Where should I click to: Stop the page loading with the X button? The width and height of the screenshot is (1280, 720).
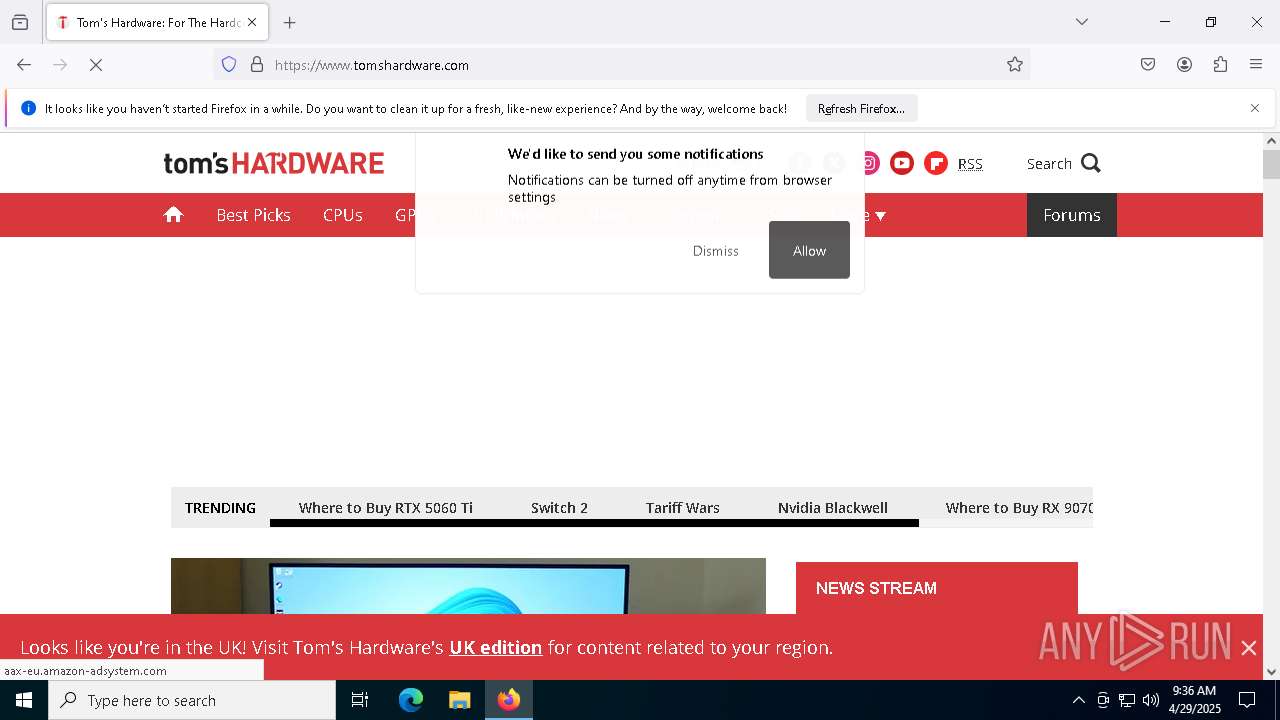tap(96, 65)
